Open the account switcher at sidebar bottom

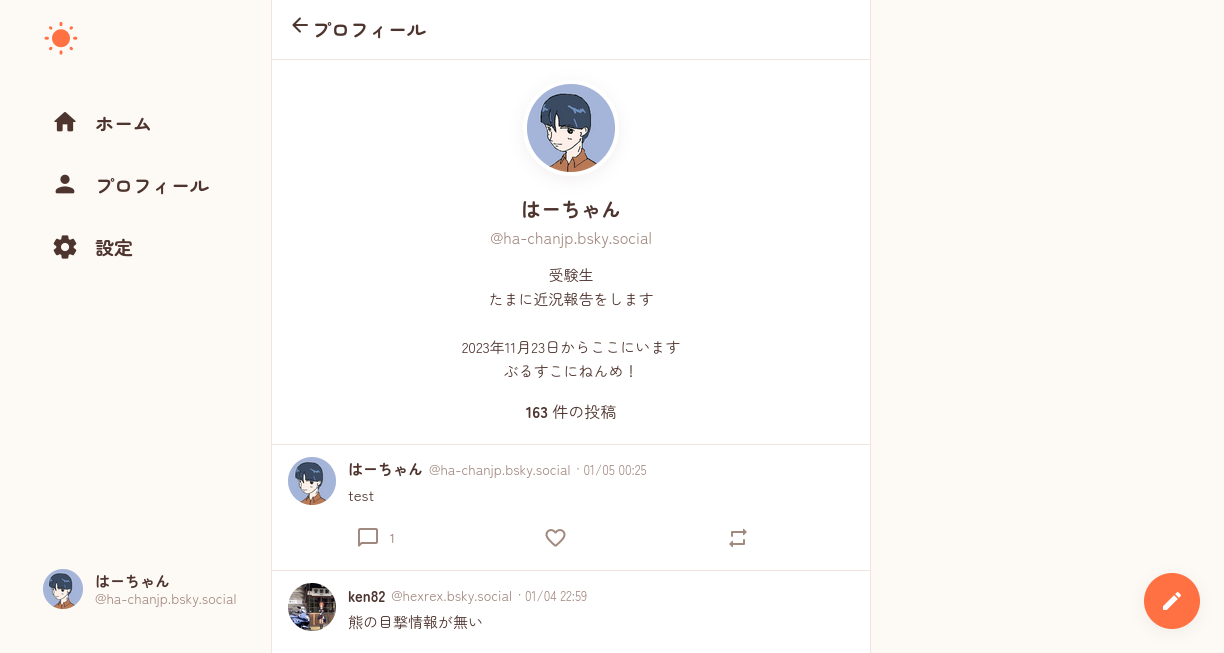140,589
